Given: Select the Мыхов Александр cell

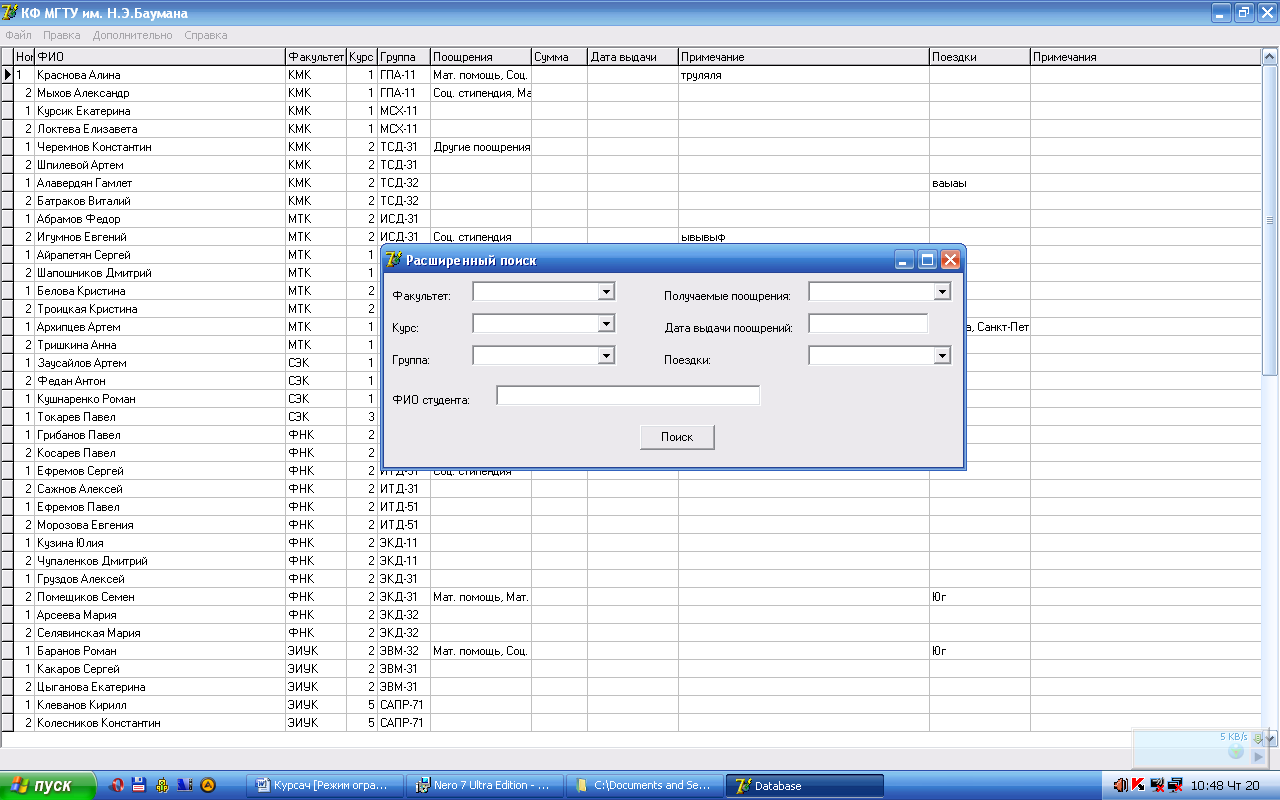Looking at the screenshot, I should tap(160, 93).
